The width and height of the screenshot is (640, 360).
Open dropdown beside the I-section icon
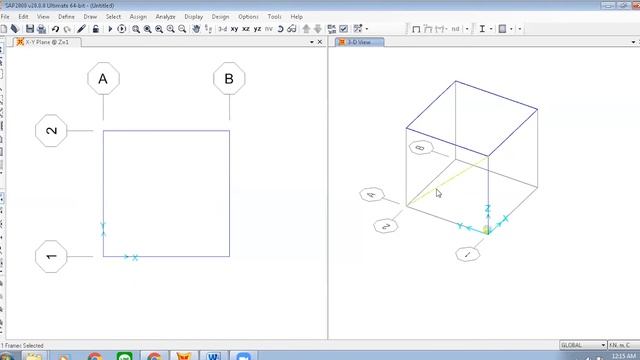491,29
